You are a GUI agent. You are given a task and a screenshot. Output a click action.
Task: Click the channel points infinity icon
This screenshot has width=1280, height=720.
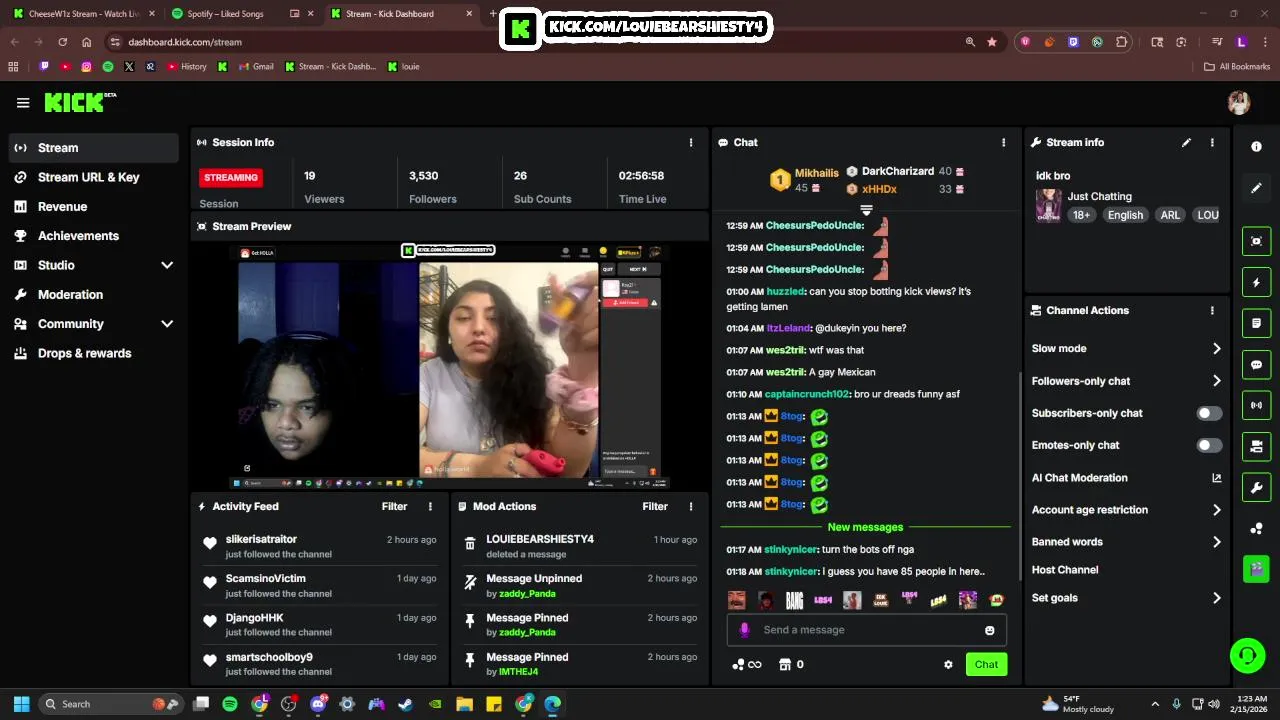[747, 664]
